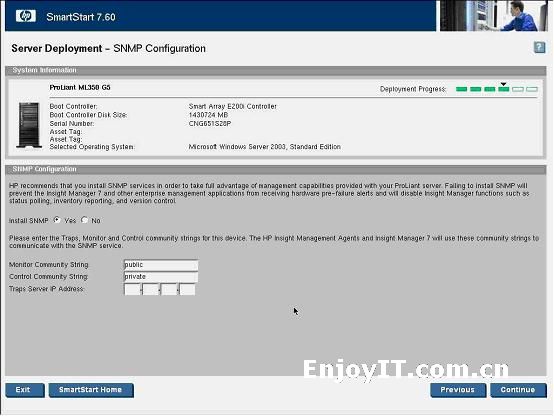The width and height of the screenshot is (554, 416).
Task: Go to SmartStart Home
Action: [91, 390]
